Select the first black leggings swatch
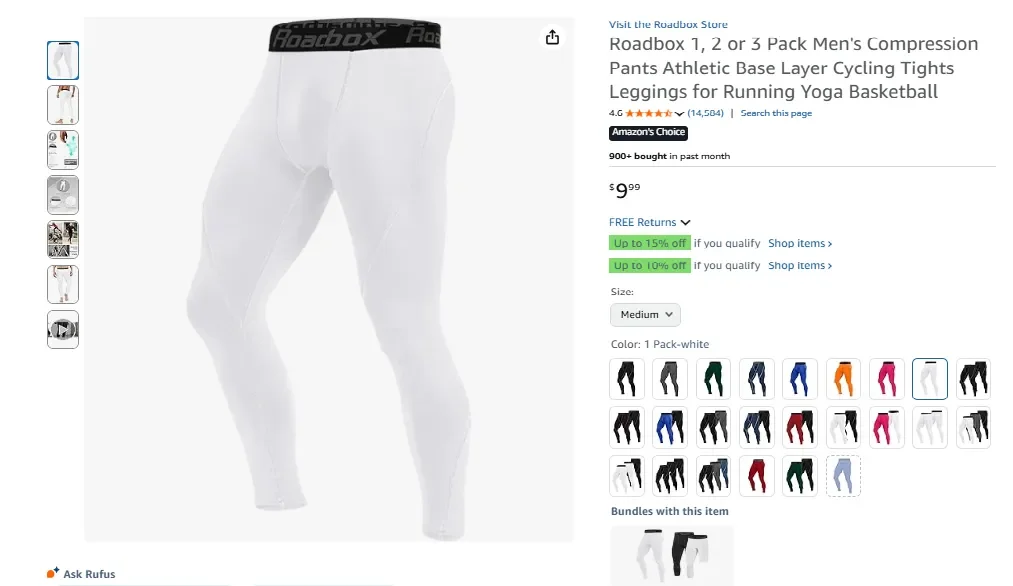 pos(627,379)
